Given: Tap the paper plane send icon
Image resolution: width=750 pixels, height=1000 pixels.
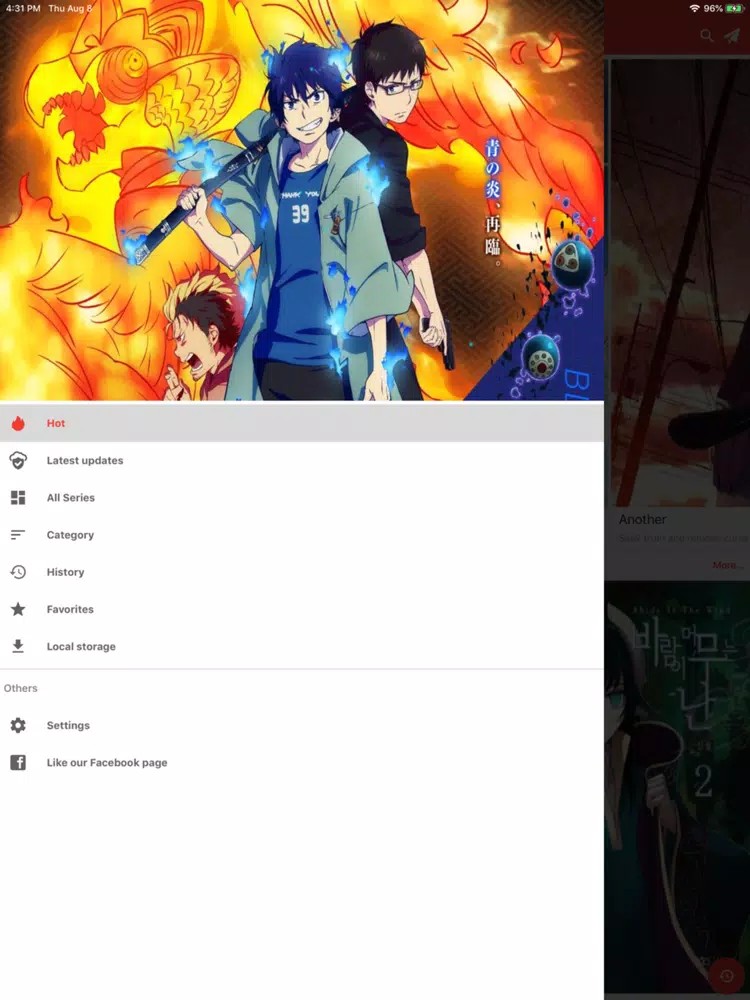Looking at the screenshot, I should click(x=732, y=36).
